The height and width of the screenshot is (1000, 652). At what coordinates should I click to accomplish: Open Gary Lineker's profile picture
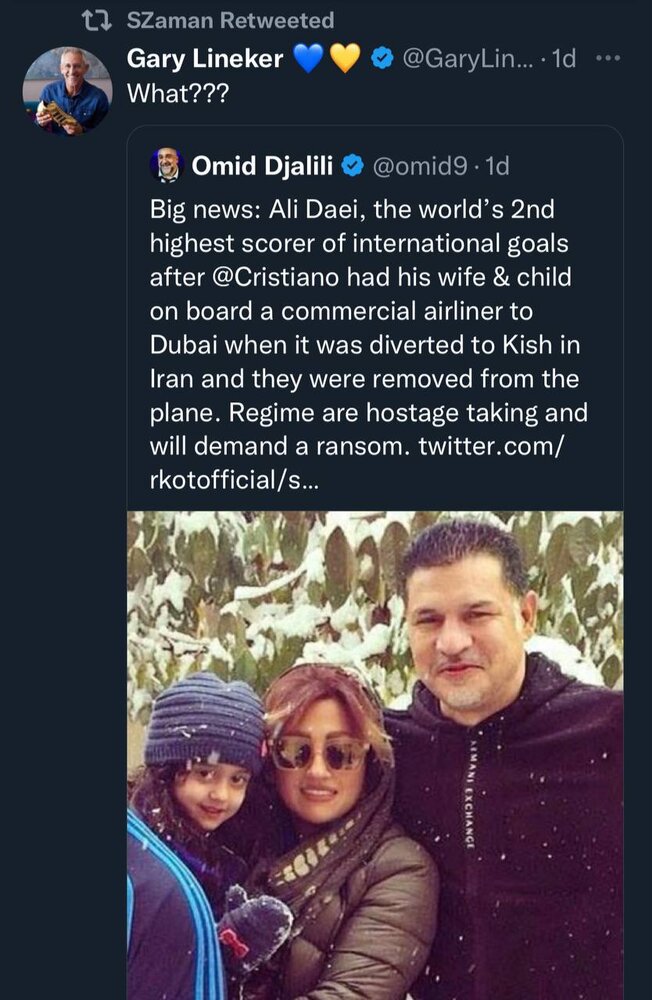67,91
